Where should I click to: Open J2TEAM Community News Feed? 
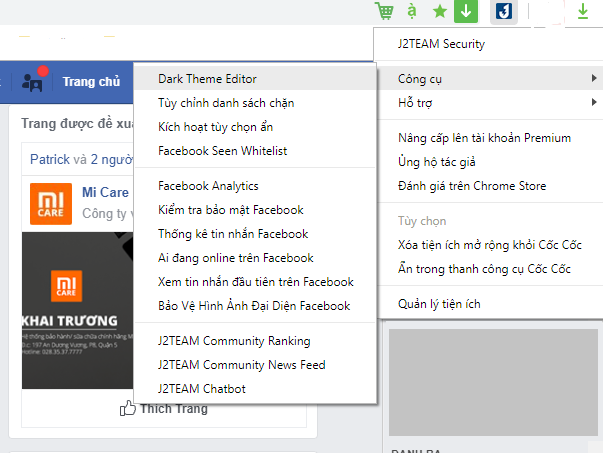click(255, 365)
